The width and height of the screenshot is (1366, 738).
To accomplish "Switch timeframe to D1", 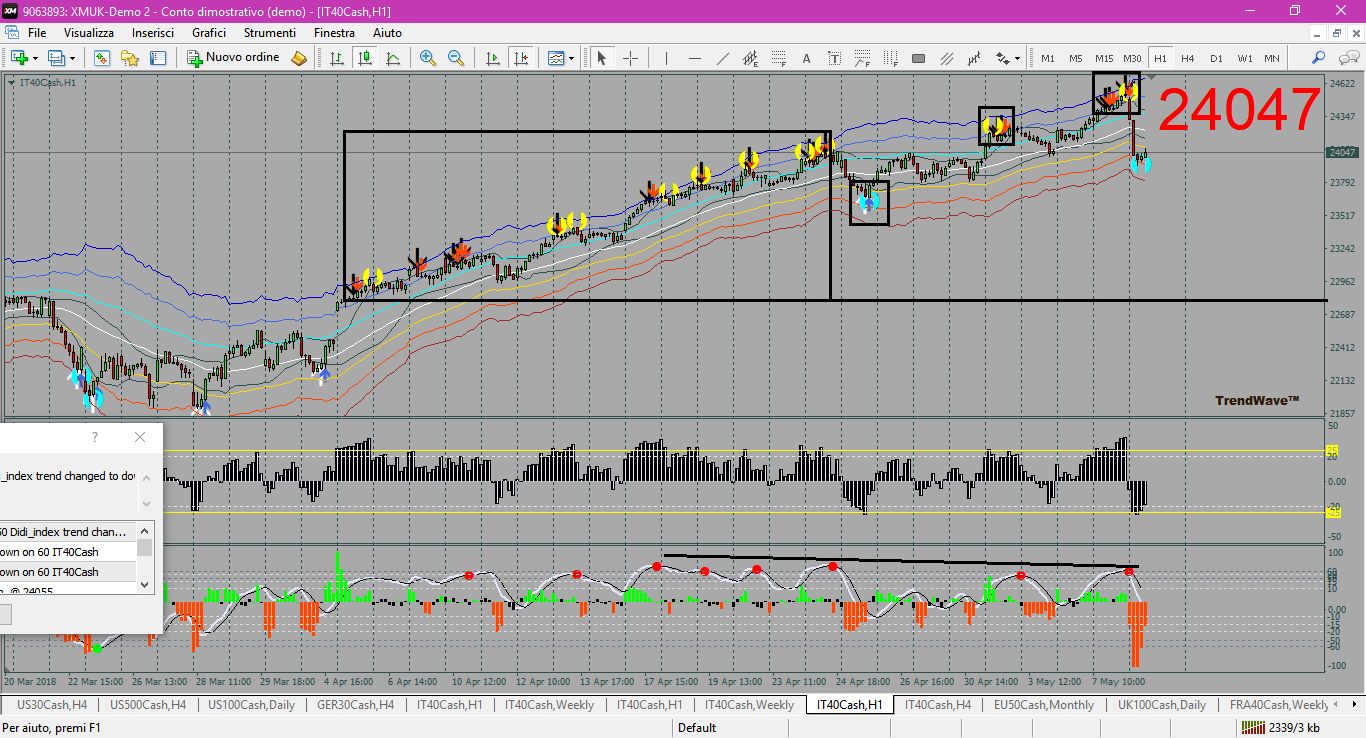I will (x=1216, y=58).
